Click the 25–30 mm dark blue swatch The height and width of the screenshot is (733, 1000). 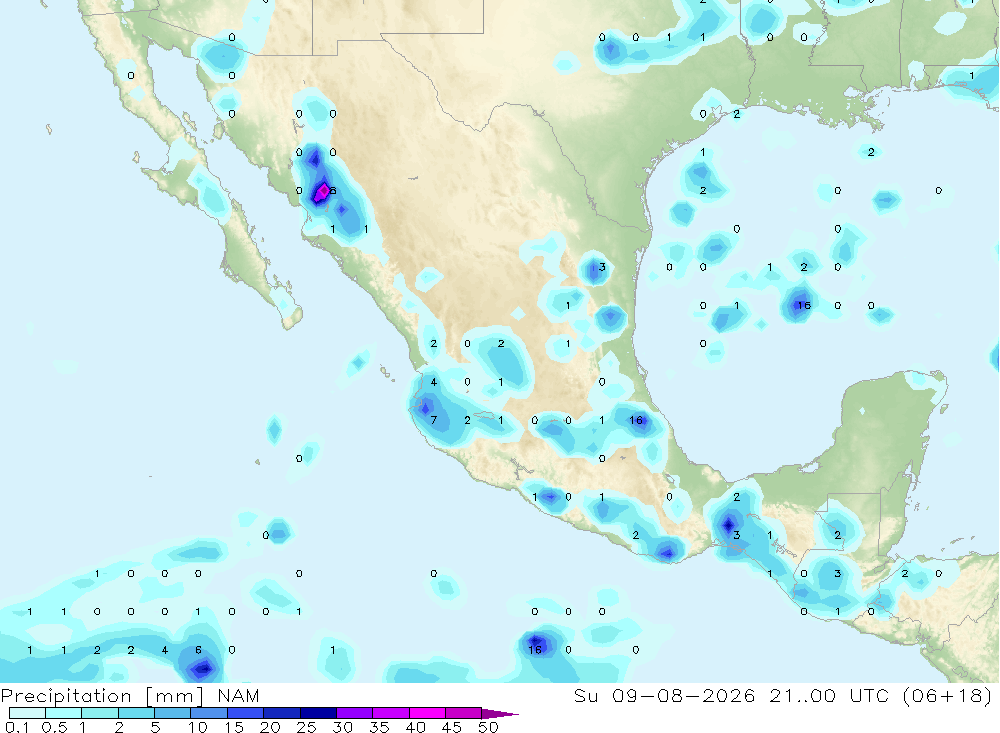(x=318, y=713)
